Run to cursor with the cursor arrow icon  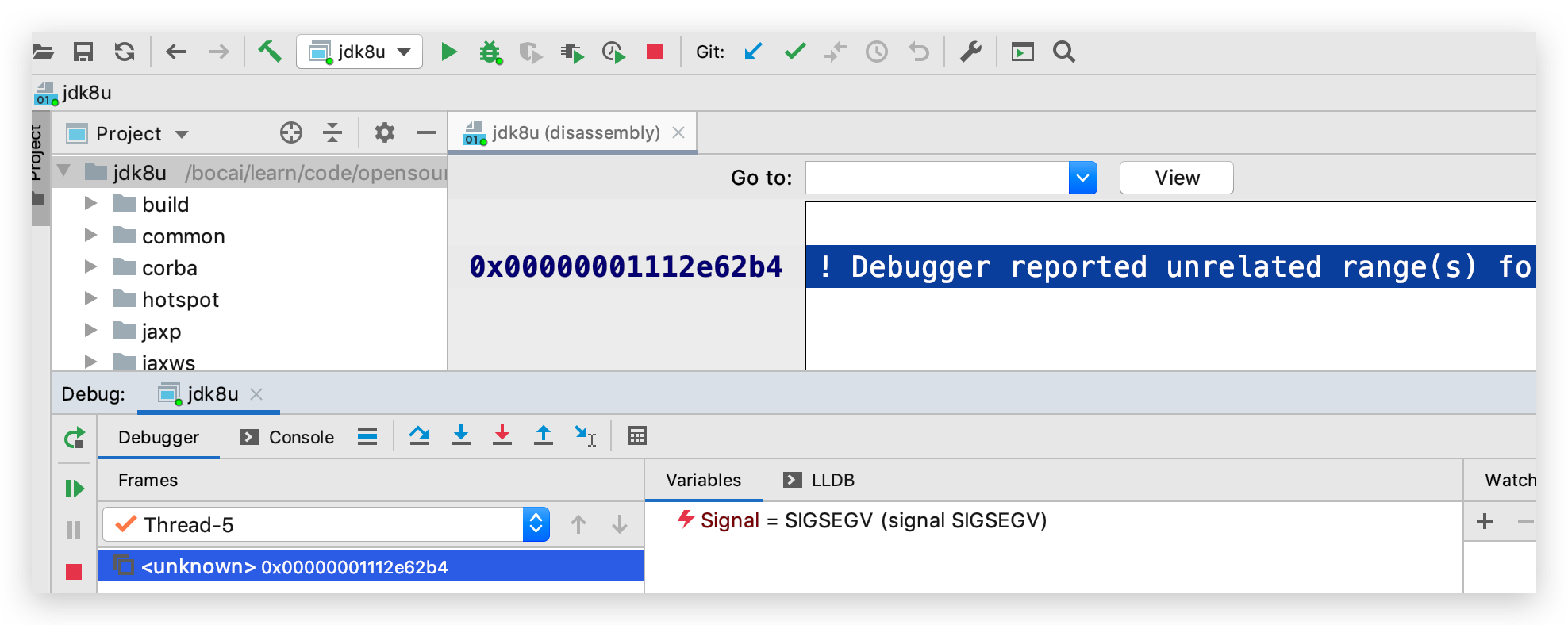(586, 435)
